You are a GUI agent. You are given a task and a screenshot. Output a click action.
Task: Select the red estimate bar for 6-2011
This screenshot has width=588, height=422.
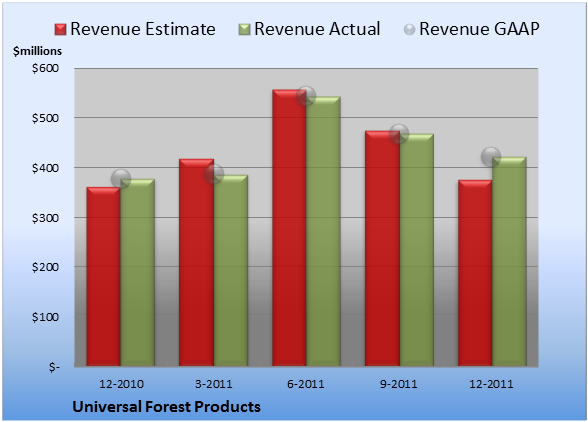point(290,228)
